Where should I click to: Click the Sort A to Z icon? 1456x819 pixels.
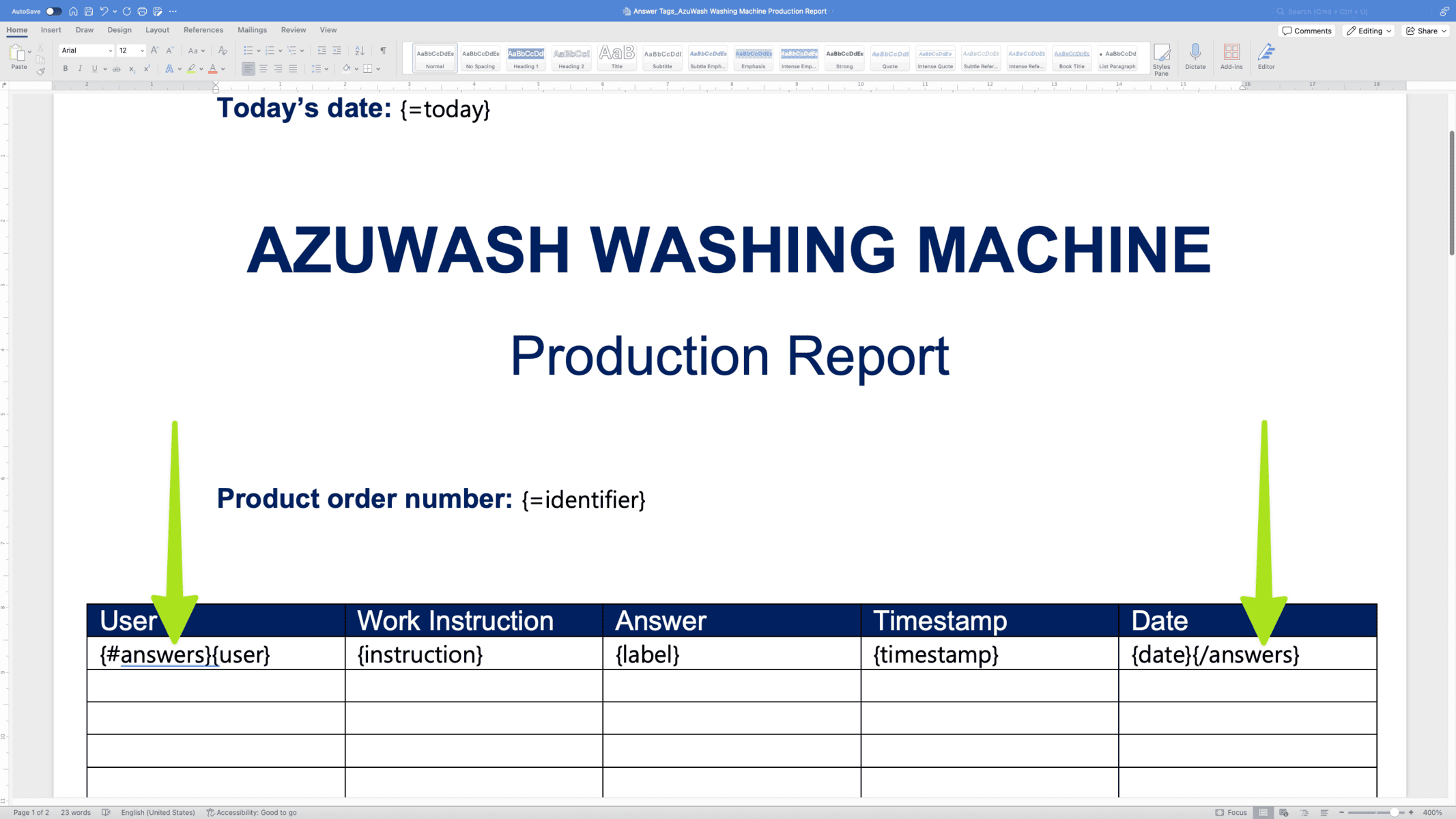(360, 51)
